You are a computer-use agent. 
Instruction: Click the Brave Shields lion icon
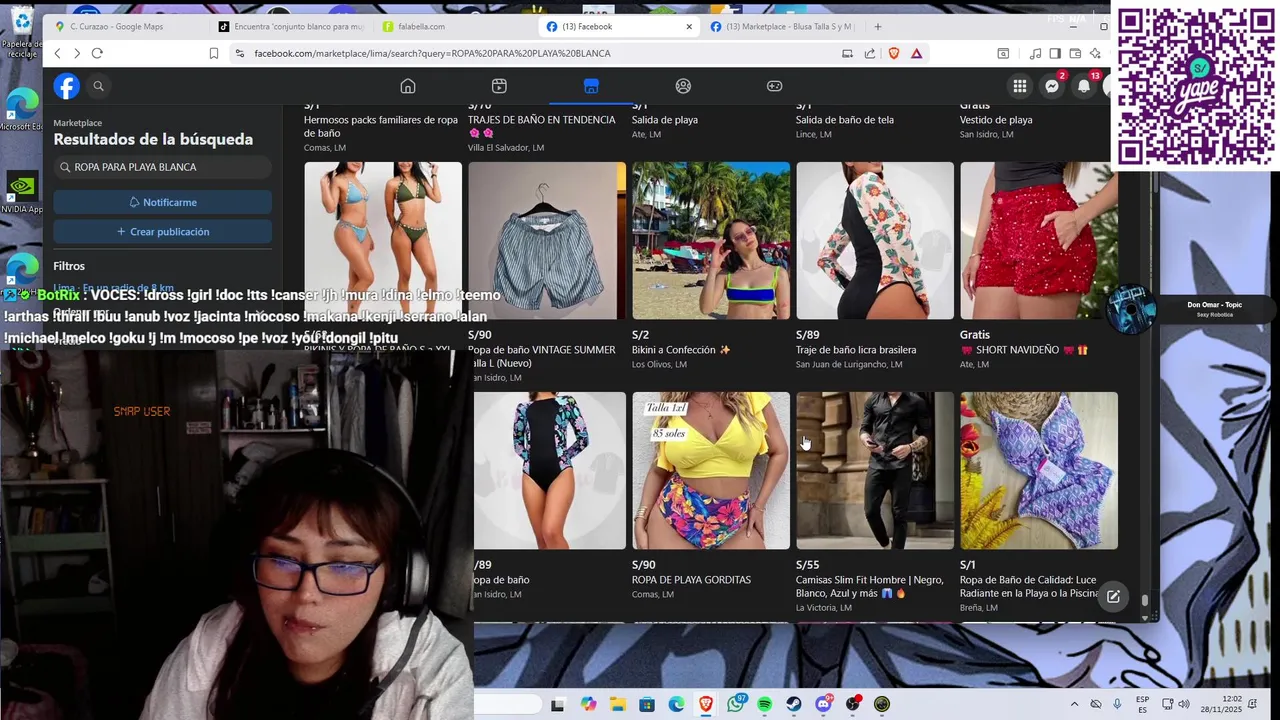pos(894,53)
